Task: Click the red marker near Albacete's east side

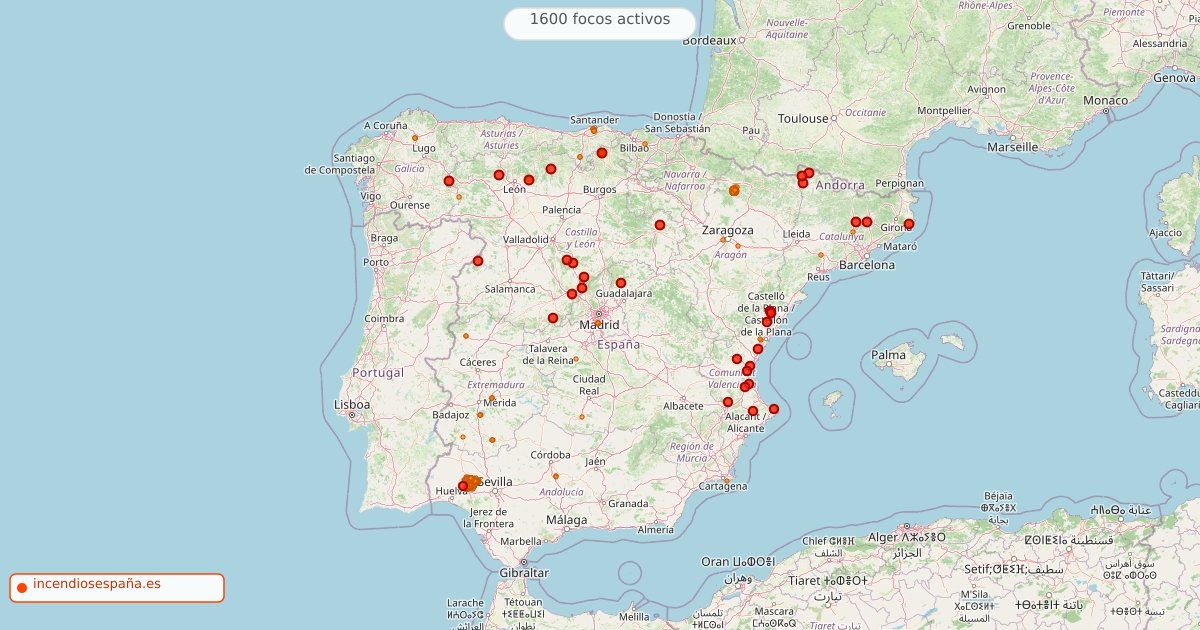Action: (x=728, y=402)
